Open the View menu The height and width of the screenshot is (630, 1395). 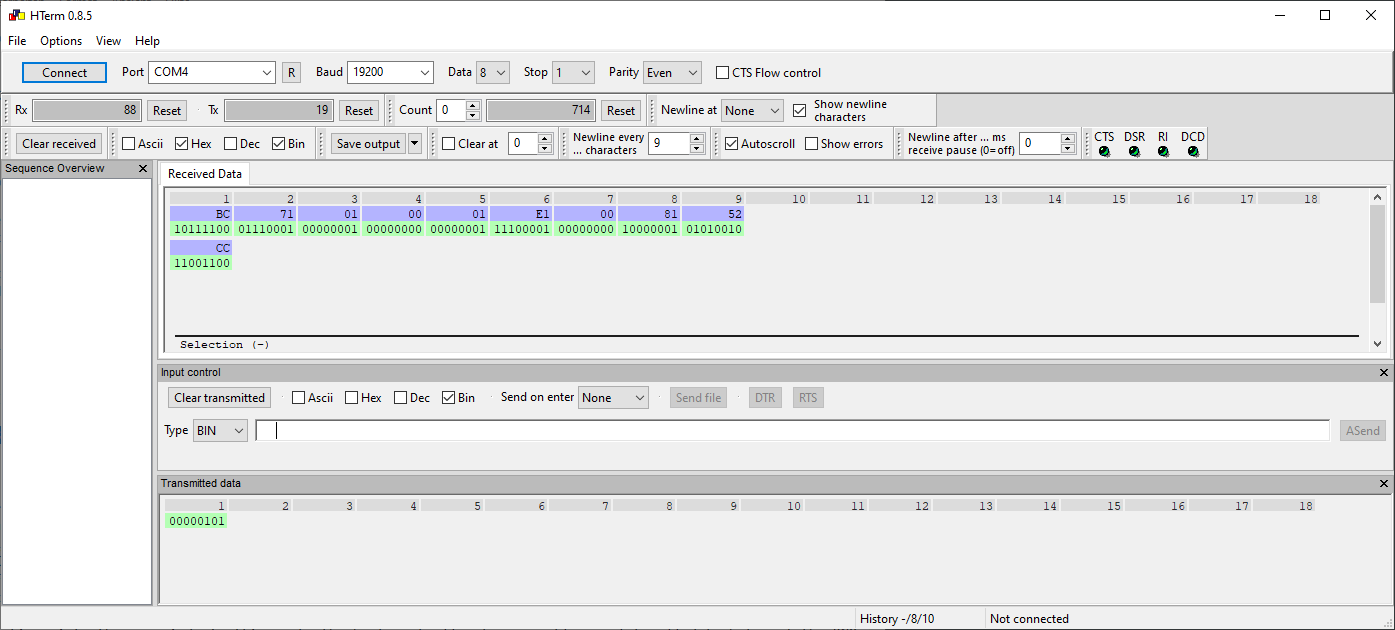click(x=108, y=41)
